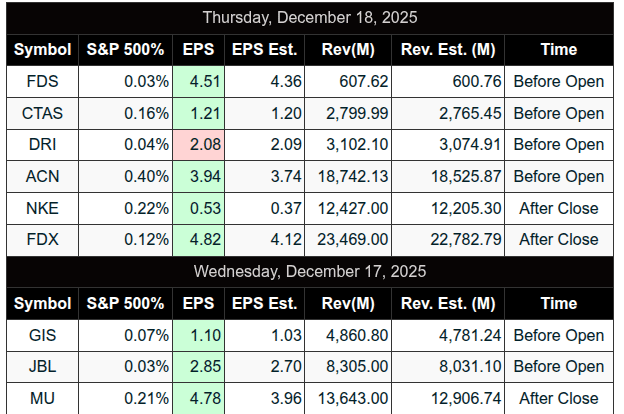
Task: Click the Time header in Wednesday table
Action: coord(558,303)
